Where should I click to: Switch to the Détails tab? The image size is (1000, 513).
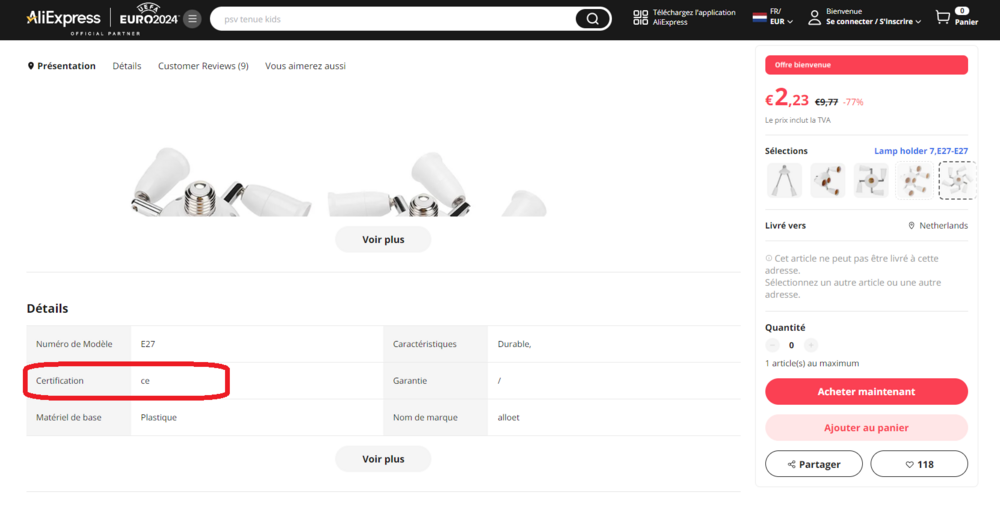click(127, 66)
